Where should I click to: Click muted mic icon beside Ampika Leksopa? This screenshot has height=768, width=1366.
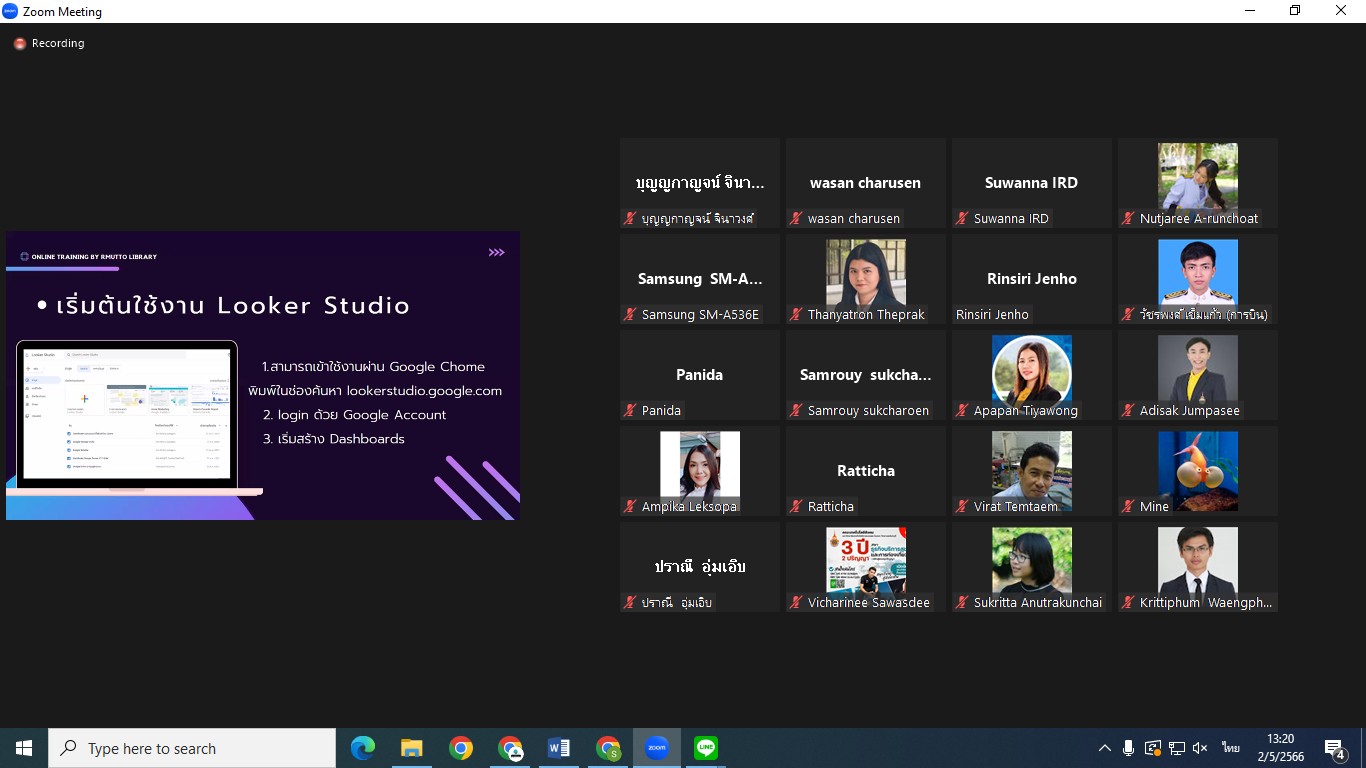(630, 506)
